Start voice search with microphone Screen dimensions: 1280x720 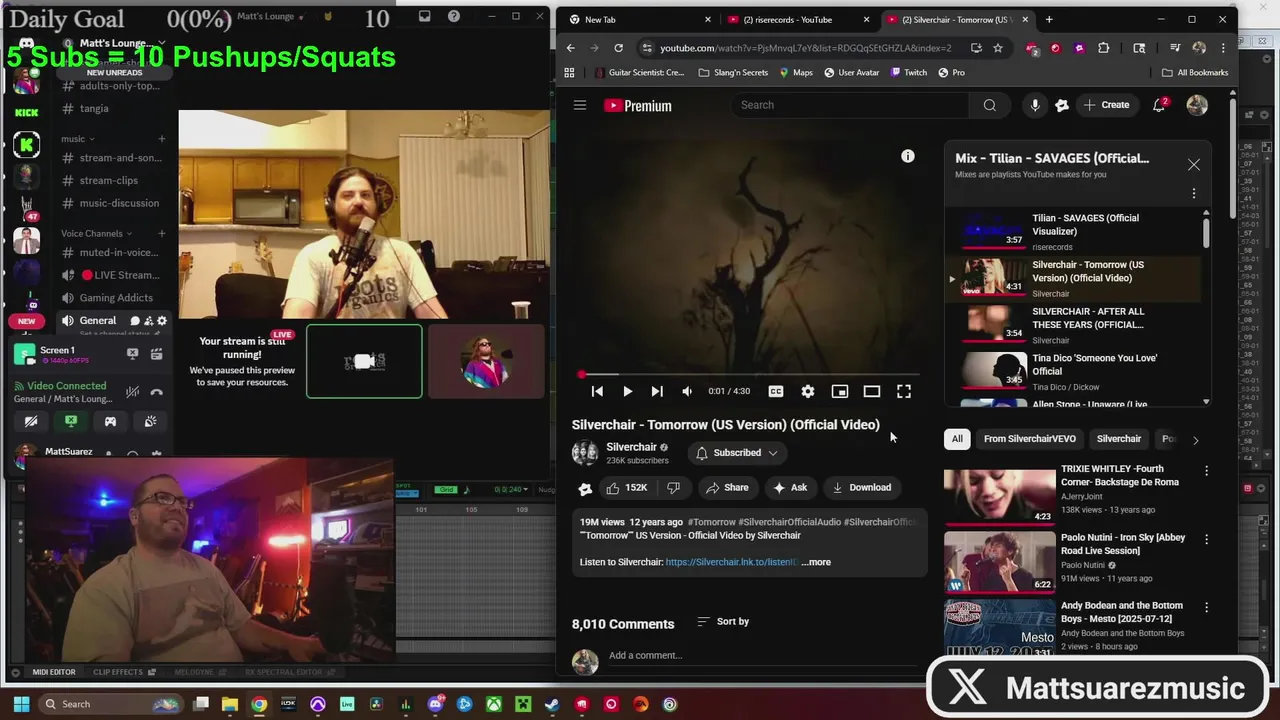click(1035, 105)
